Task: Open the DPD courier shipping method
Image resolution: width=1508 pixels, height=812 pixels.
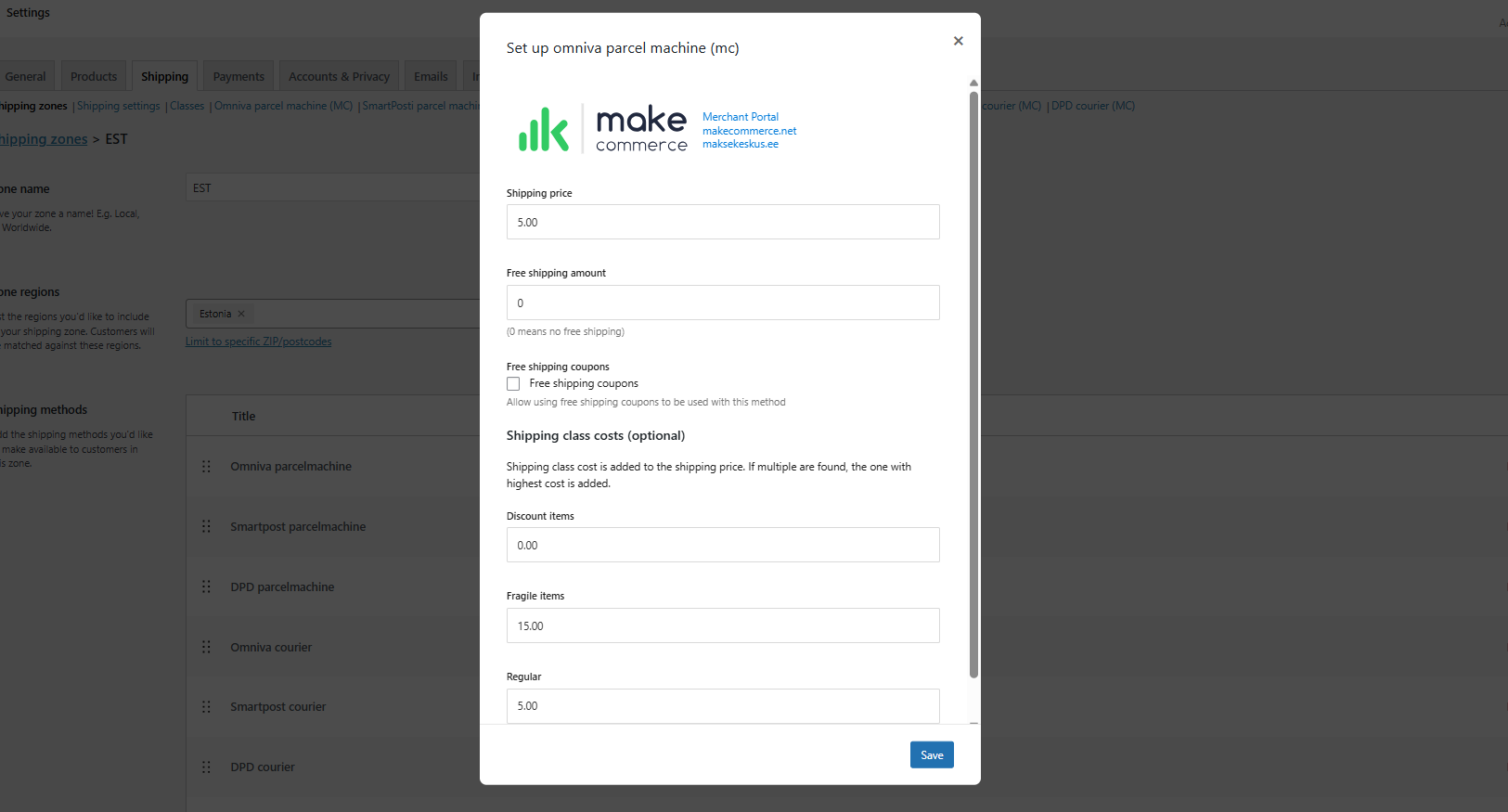Action: (263, 767)
